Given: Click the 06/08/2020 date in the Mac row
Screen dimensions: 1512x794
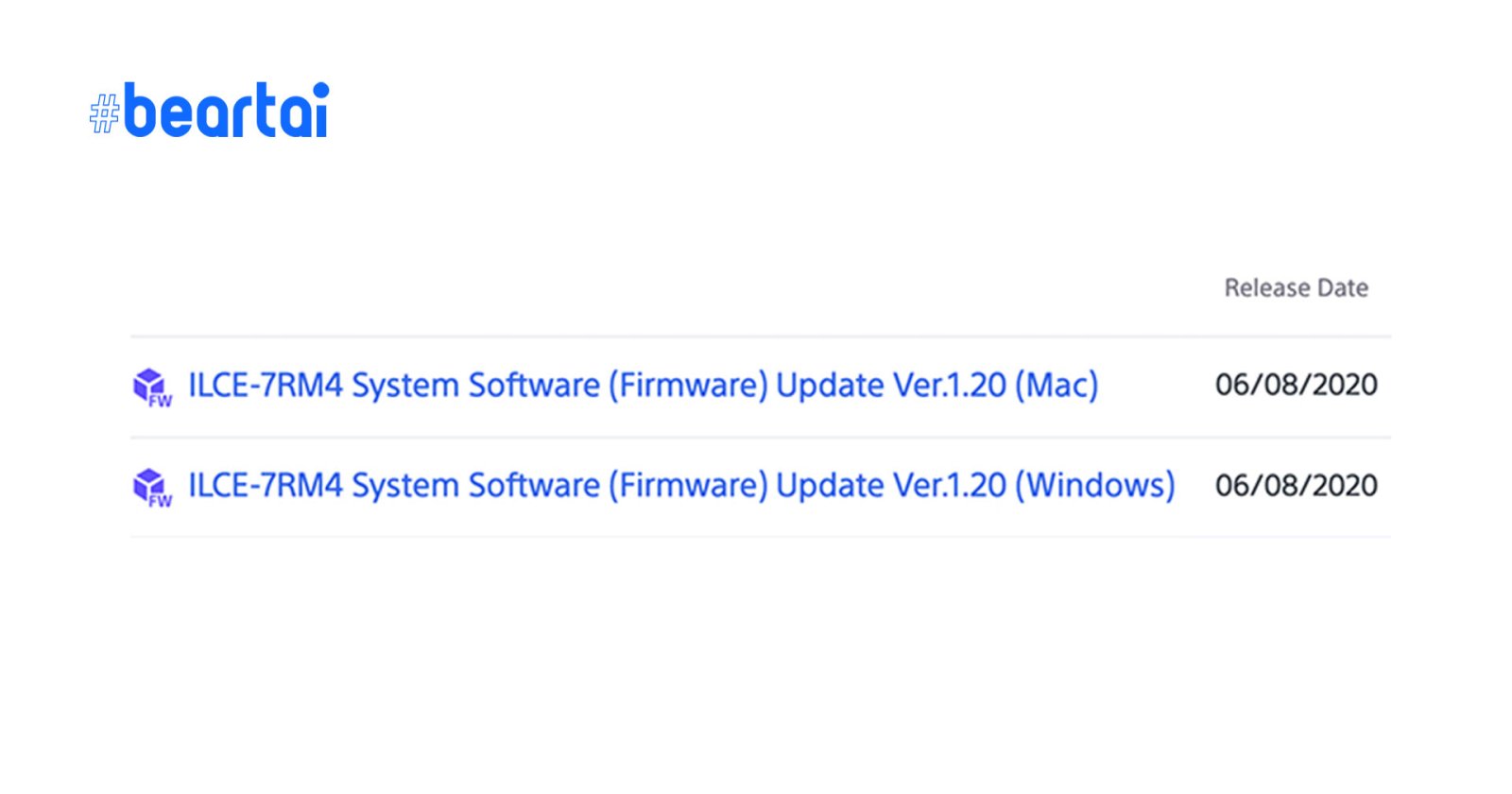Looking at the screenshot, I should (1296, 385).
